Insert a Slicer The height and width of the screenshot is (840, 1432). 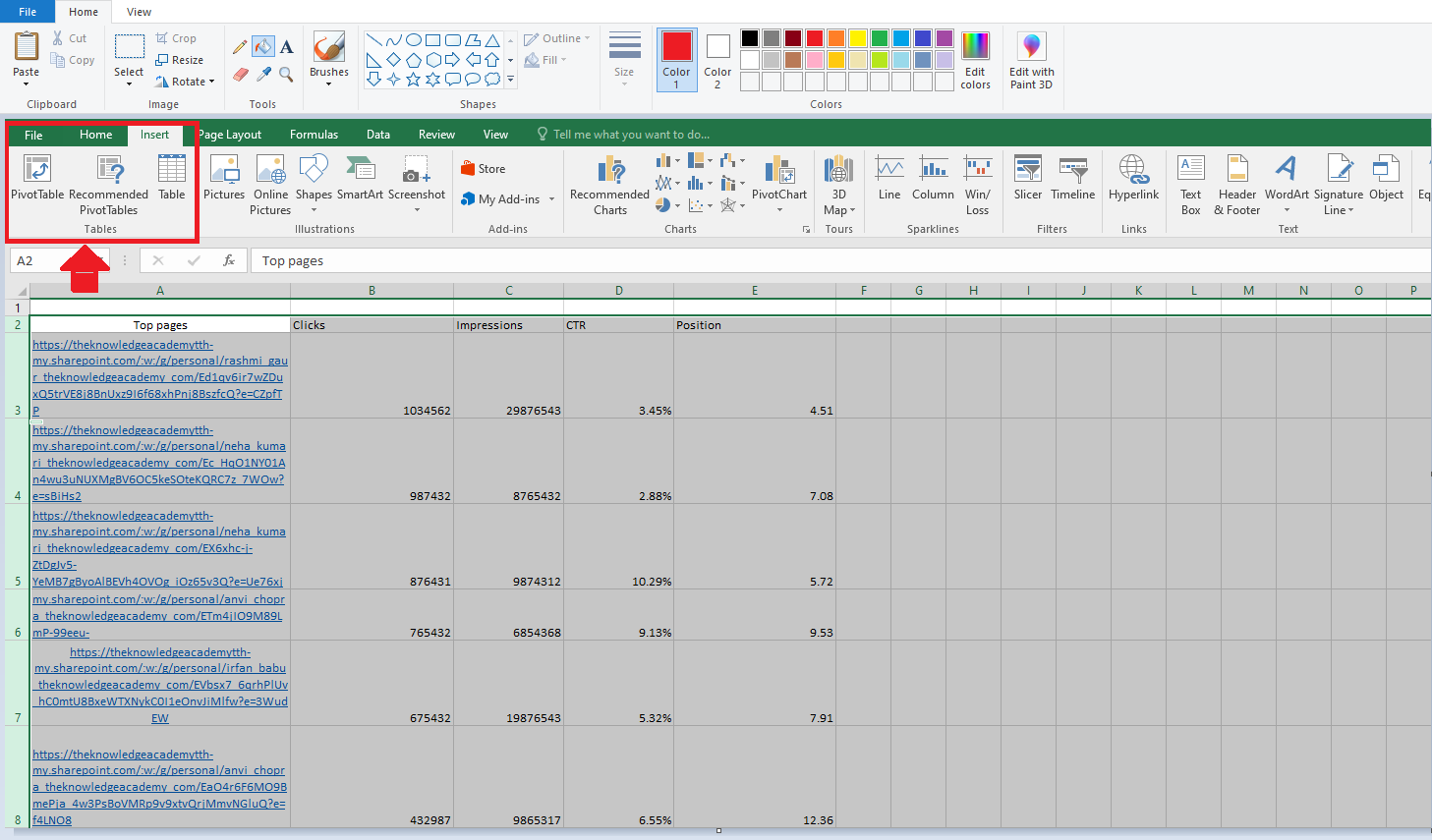point(1027,179)
